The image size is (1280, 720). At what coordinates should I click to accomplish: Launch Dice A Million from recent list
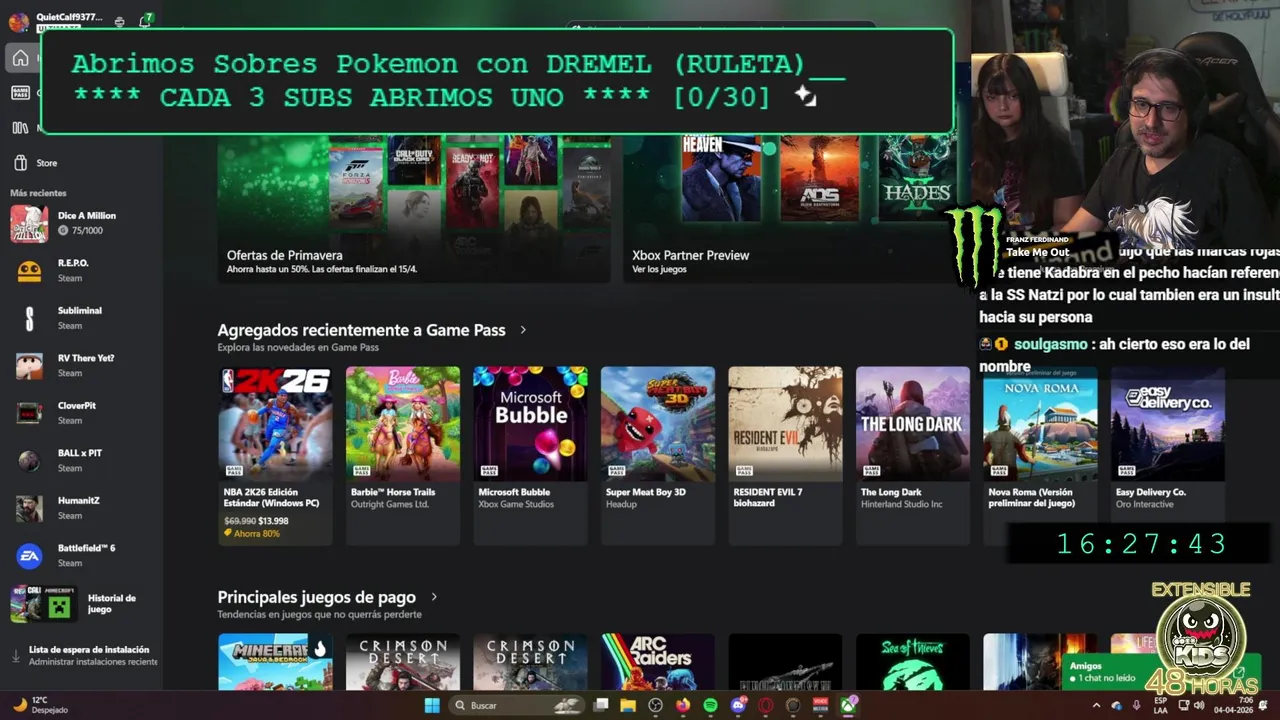click(x=80, y=223)
